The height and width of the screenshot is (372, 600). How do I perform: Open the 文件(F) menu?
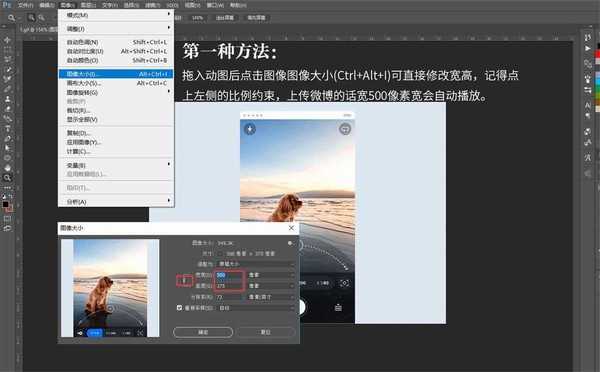pos(26,5)
